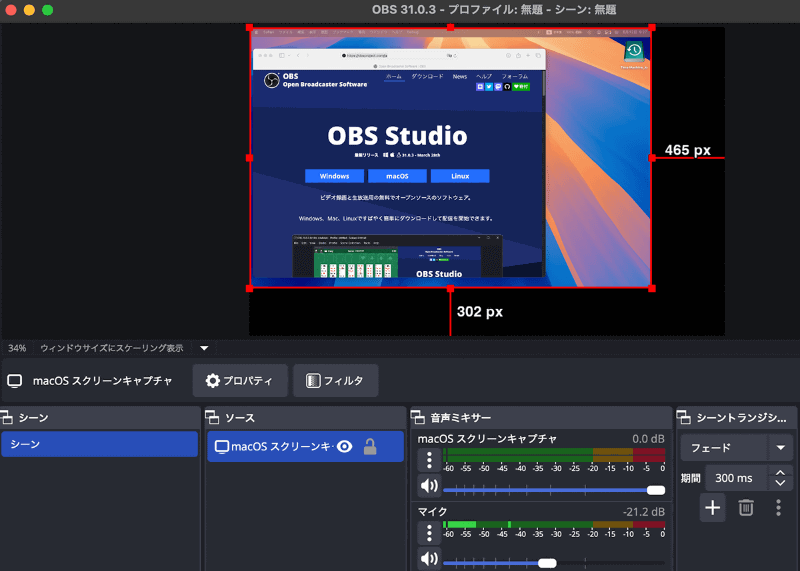Click the monitor icon beside macOS スクリーンキャプチャ label
This screenshot has width=800, height=571.
[15, 381]
